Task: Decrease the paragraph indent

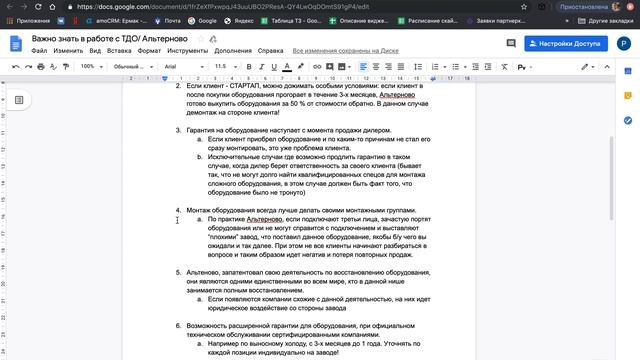Action: pyautogui.click(x=476, y=67)
